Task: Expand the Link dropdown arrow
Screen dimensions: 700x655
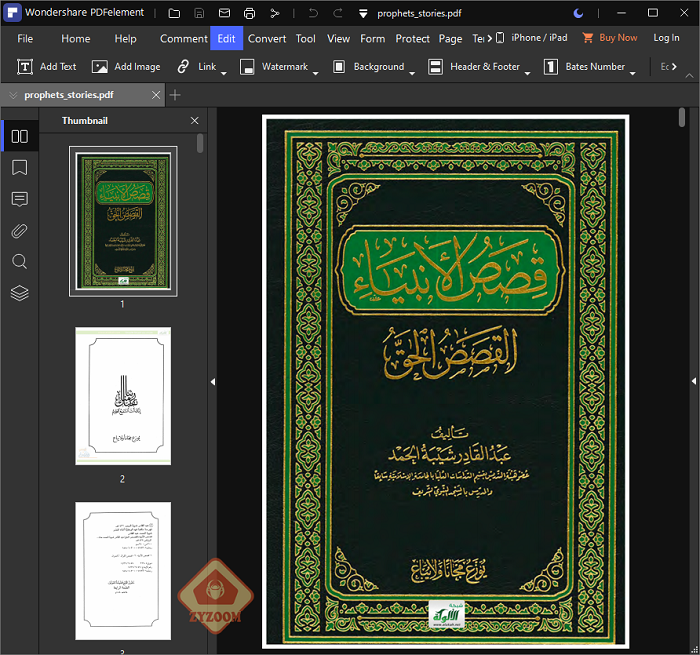Action: coord(224,72)
